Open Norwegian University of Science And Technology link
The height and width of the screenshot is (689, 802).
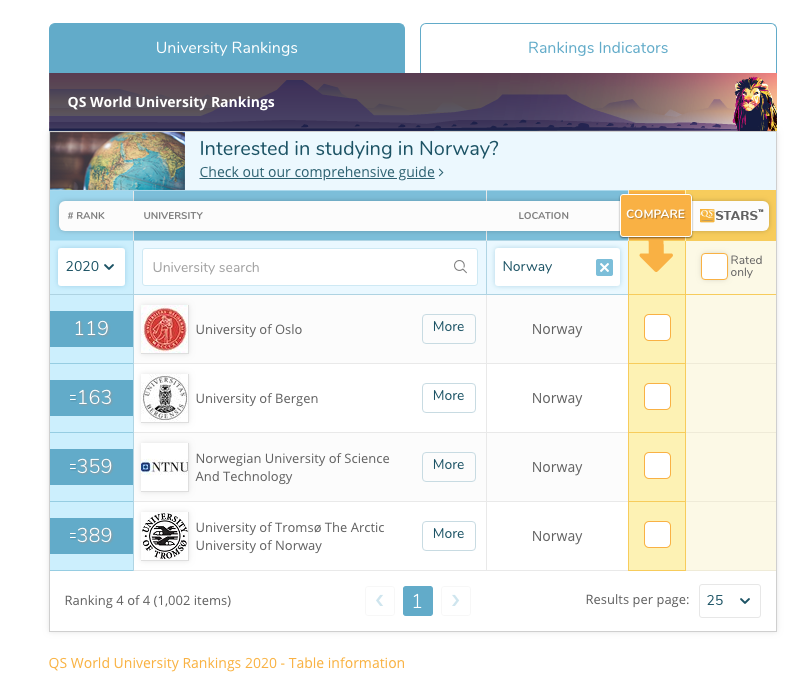click(293, 468)
